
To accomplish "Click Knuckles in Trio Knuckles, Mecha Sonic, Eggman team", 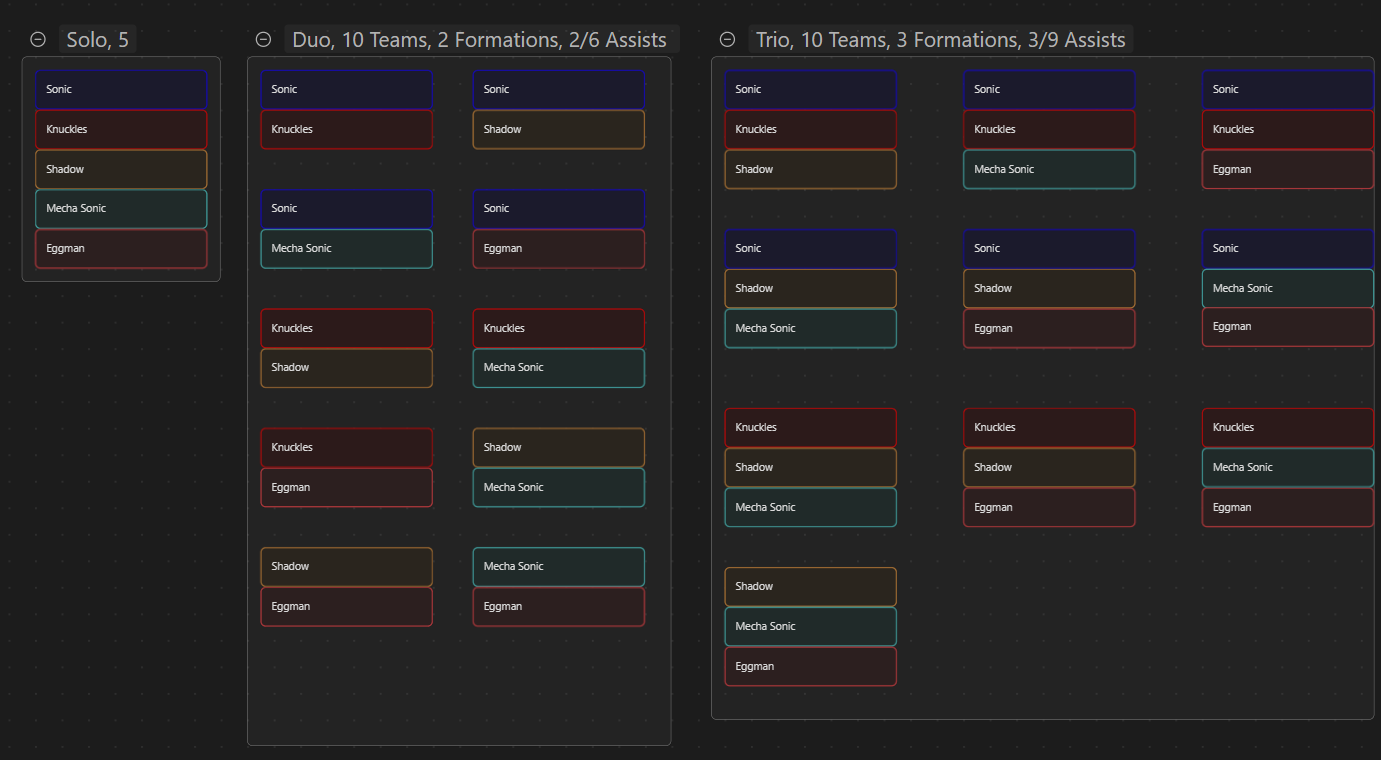I will coord(1288,428).
